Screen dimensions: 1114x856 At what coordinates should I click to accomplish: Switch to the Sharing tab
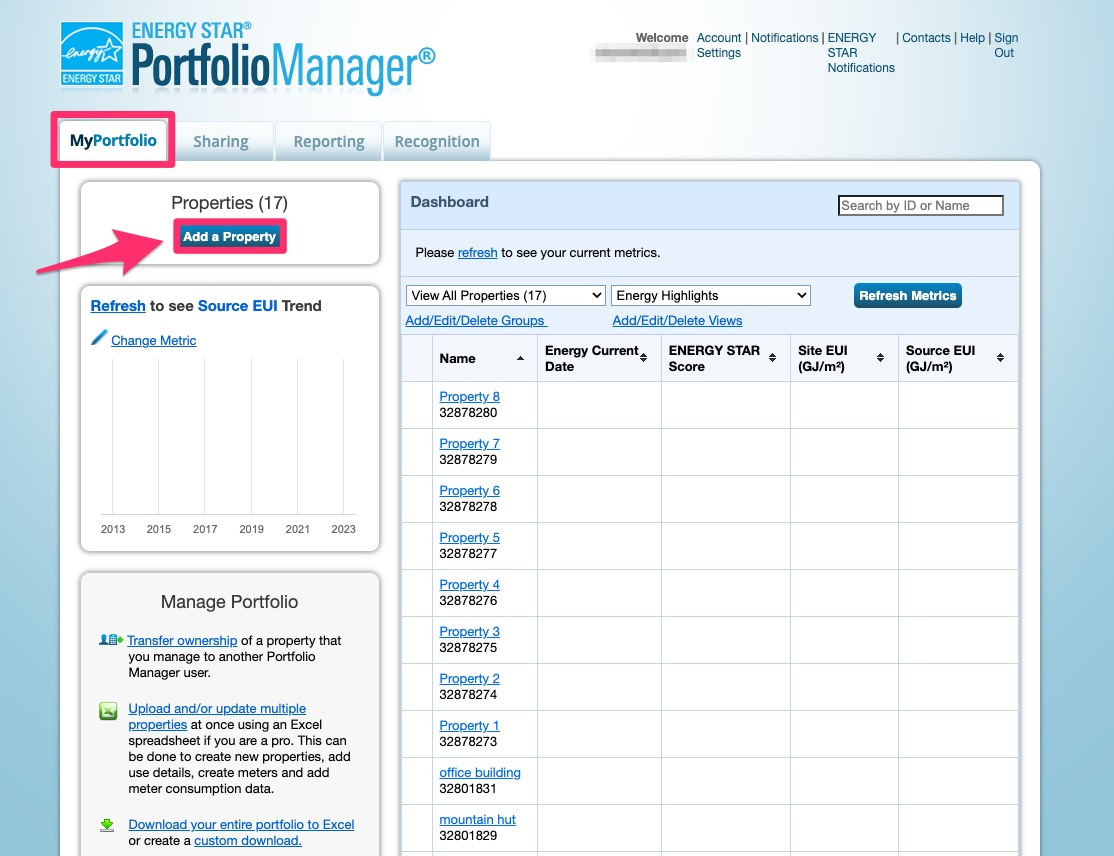point(221,142)
